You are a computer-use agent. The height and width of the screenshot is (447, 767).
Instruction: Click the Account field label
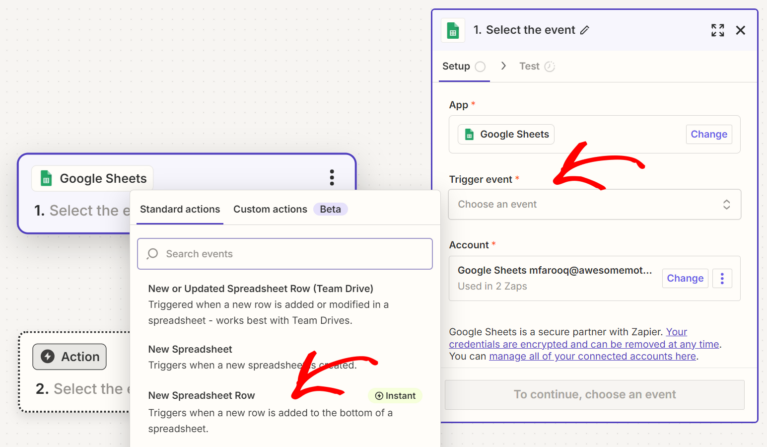469,245
